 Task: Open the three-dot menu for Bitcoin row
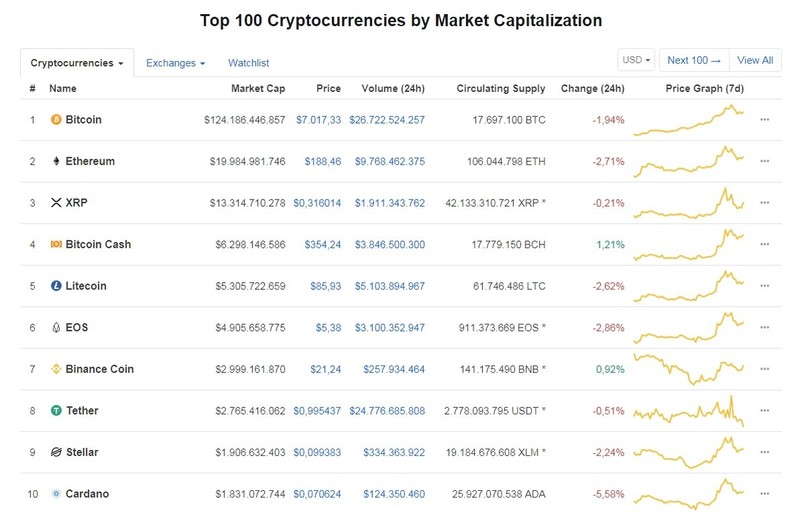764,119
